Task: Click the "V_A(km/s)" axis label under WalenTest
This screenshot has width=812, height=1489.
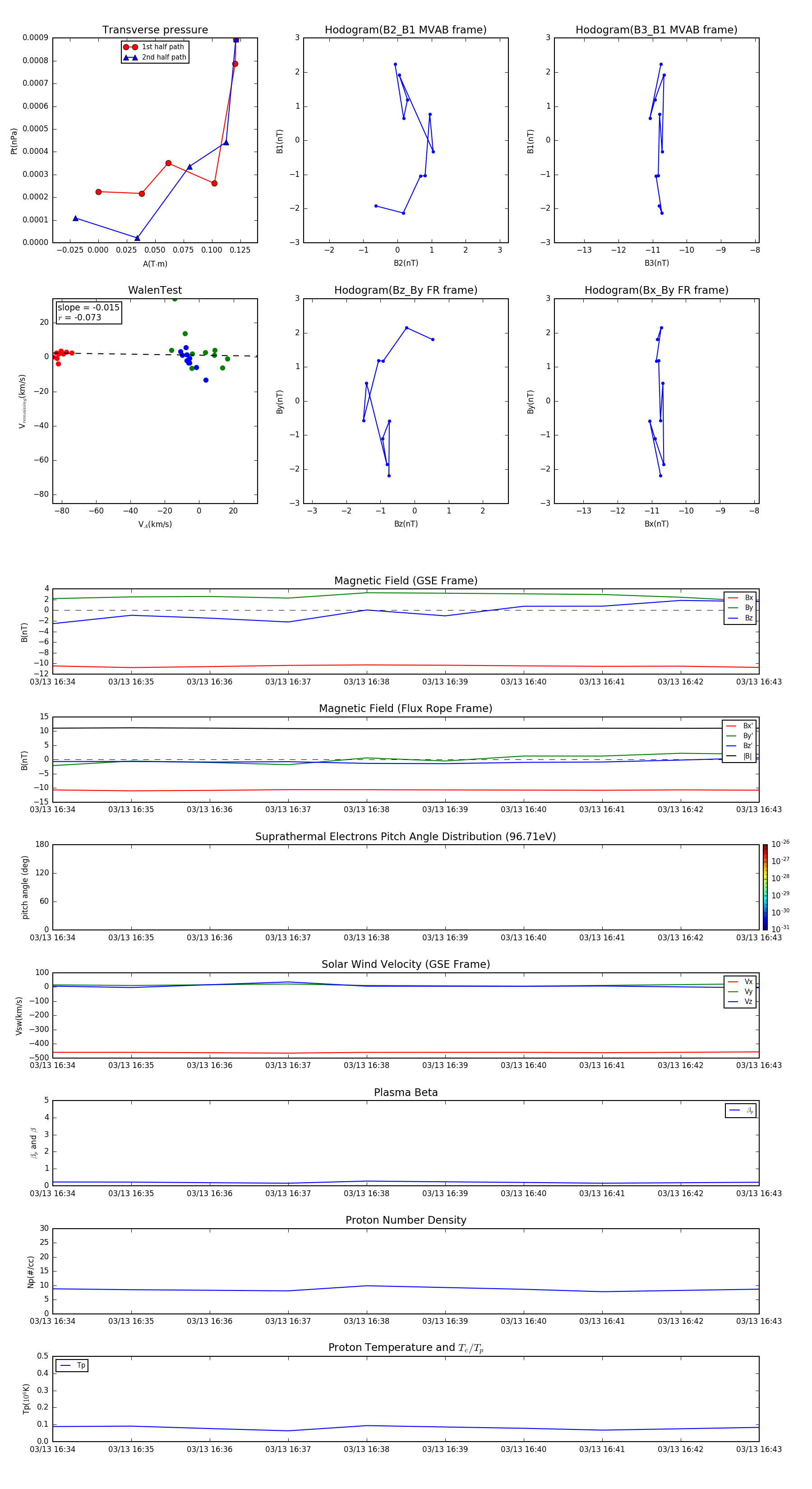Action: (155, 524)
